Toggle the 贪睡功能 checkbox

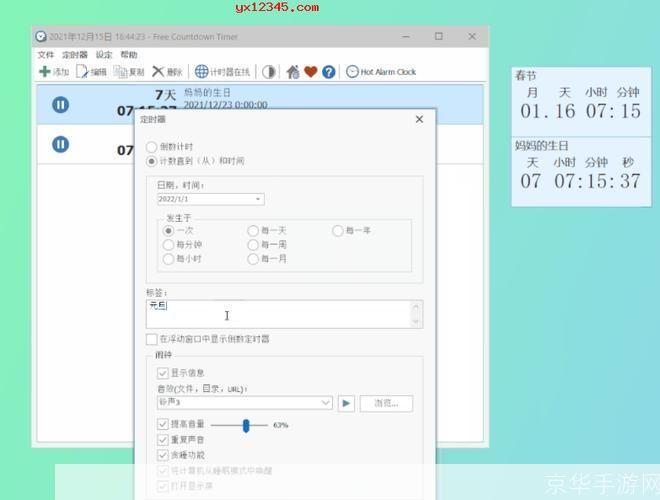click(162, 455)
